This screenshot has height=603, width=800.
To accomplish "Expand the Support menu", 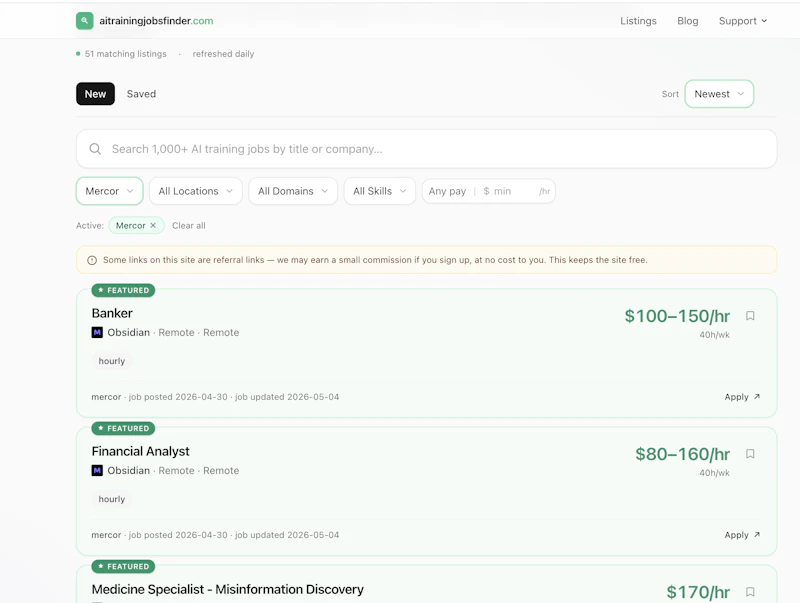I will point(743,21).
